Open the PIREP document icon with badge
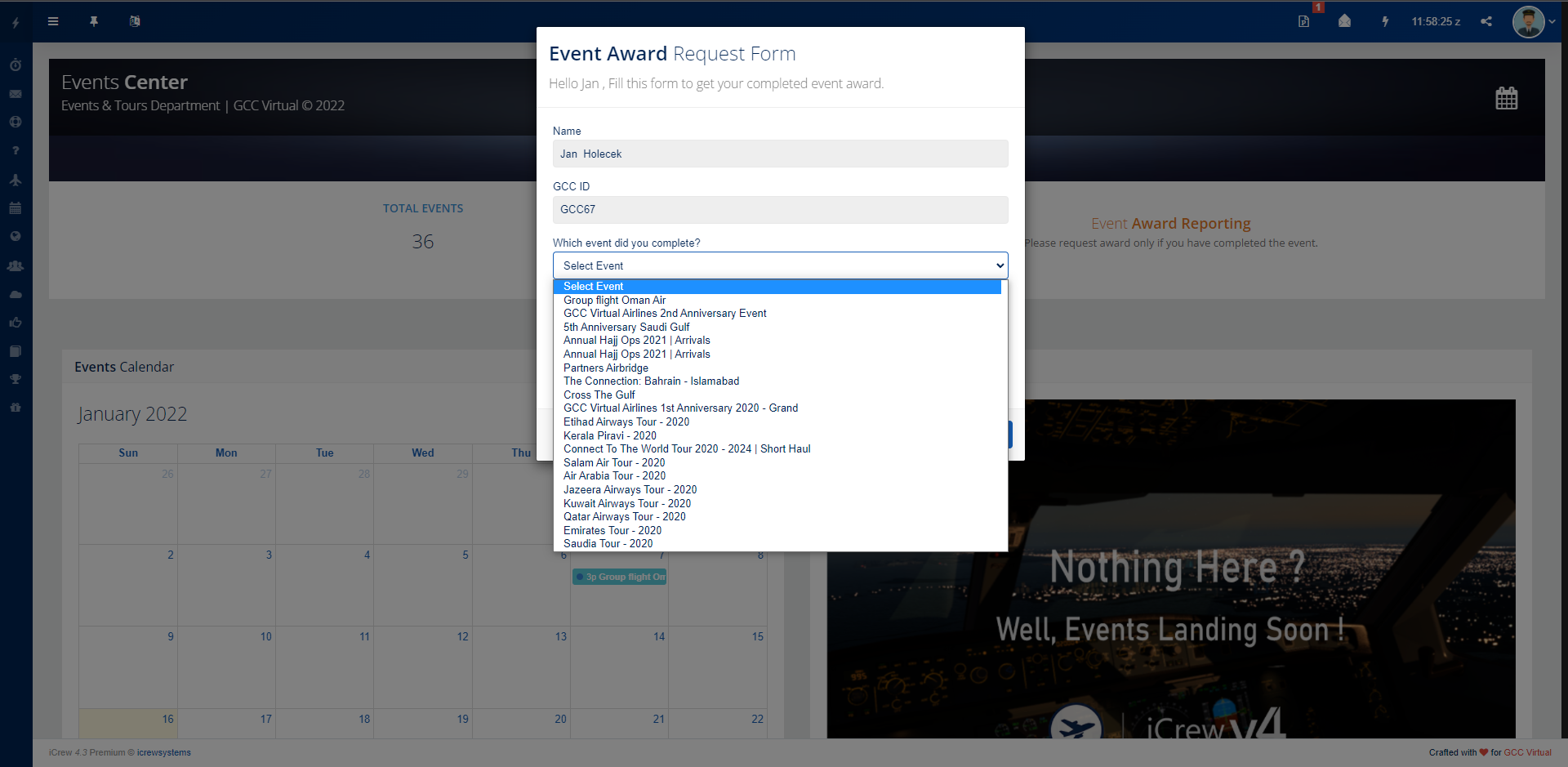 [1304, 21]
